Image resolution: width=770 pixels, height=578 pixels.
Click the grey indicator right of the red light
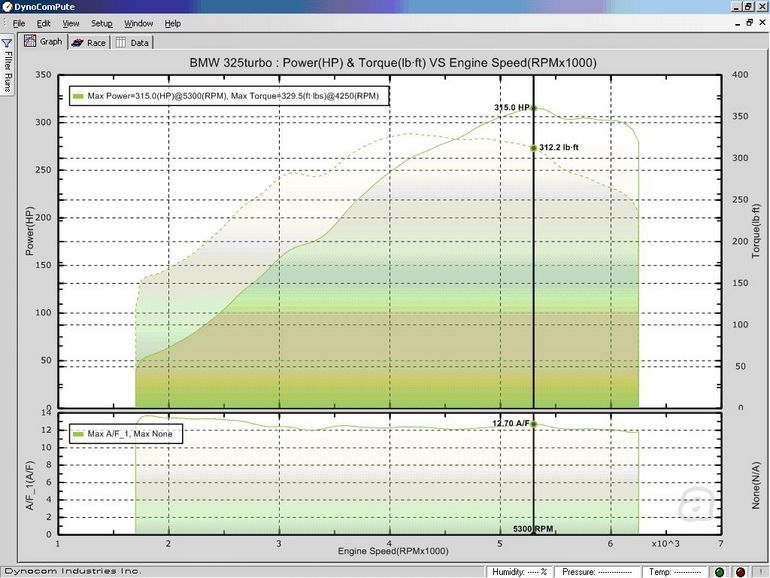tap(761, 572)
